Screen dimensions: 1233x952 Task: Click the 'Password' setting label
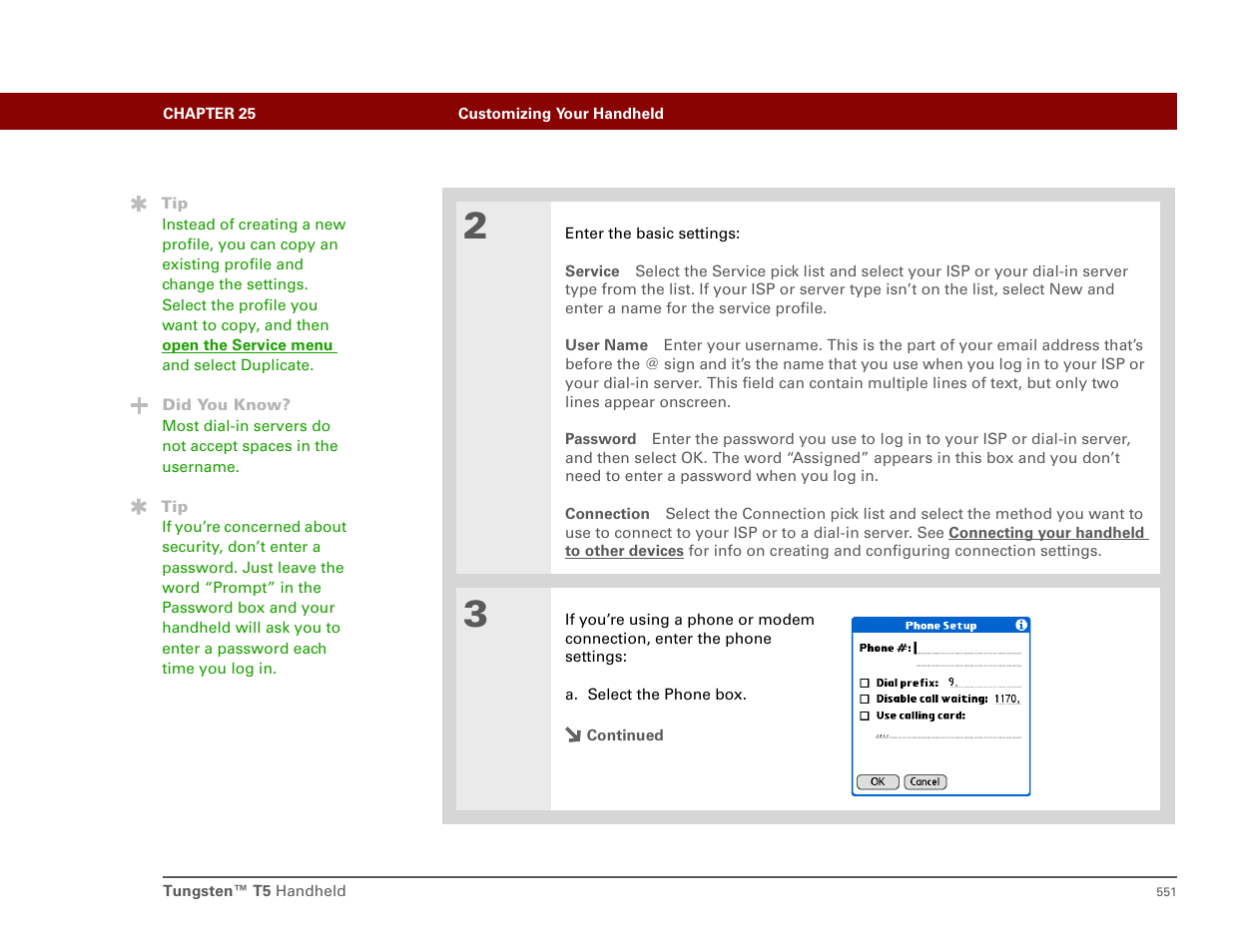[600, 439]
